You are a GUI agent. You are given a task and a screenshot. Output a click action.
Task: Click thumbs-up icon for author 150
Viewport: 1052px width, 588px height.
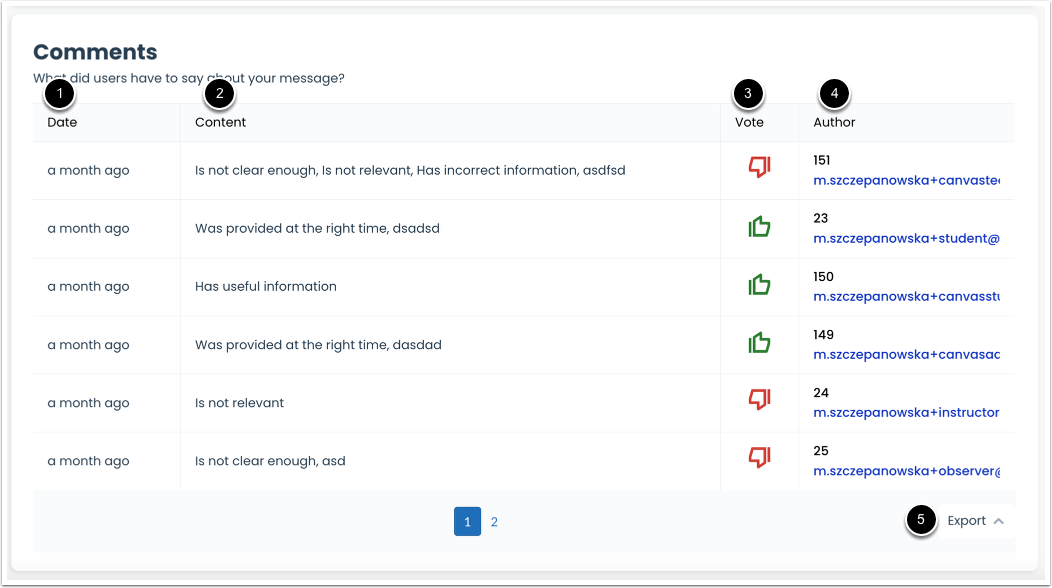coord(759,285)
